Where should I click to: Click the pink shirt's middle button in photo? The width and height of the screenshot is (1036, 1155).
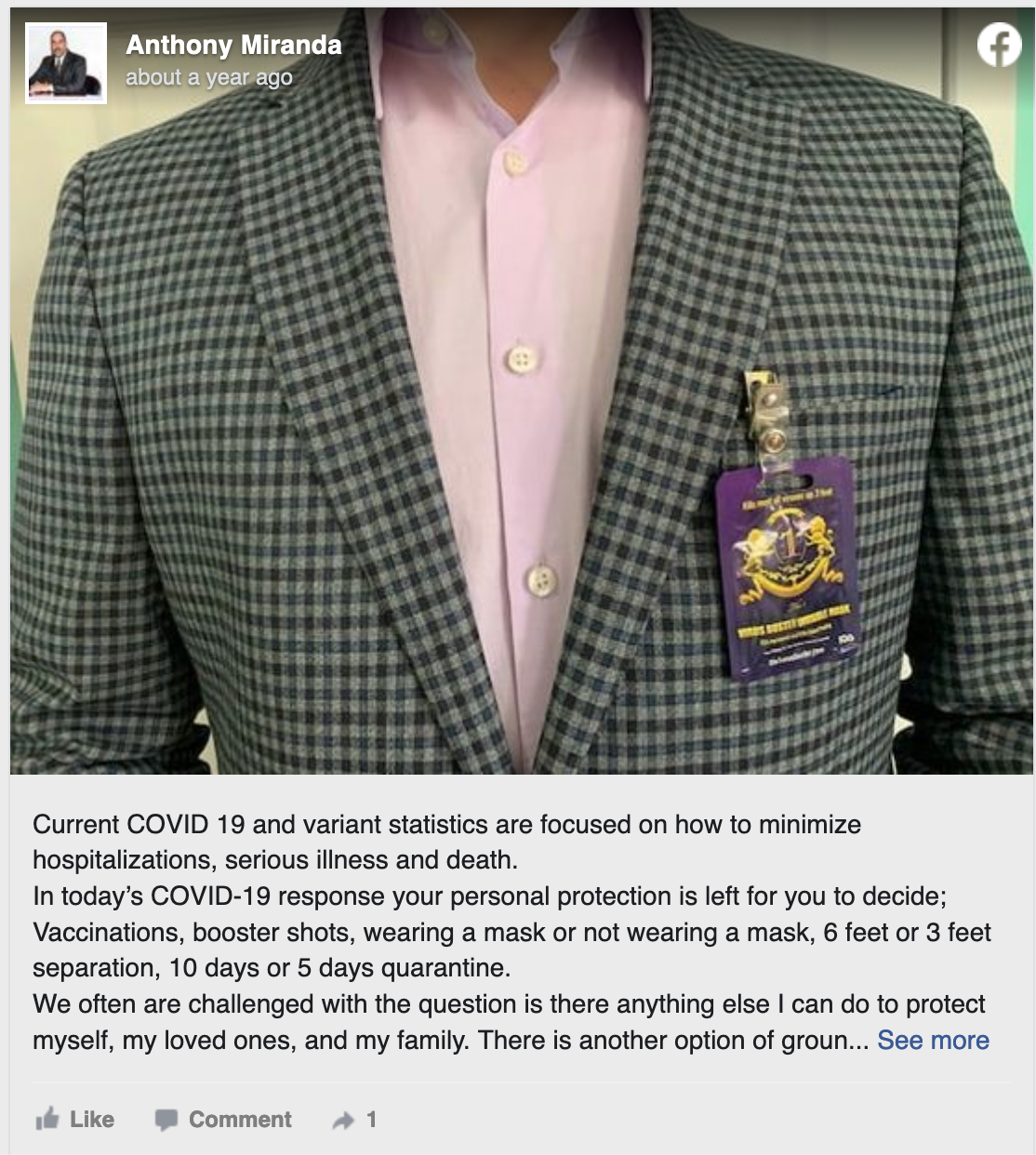click(522, 358)
